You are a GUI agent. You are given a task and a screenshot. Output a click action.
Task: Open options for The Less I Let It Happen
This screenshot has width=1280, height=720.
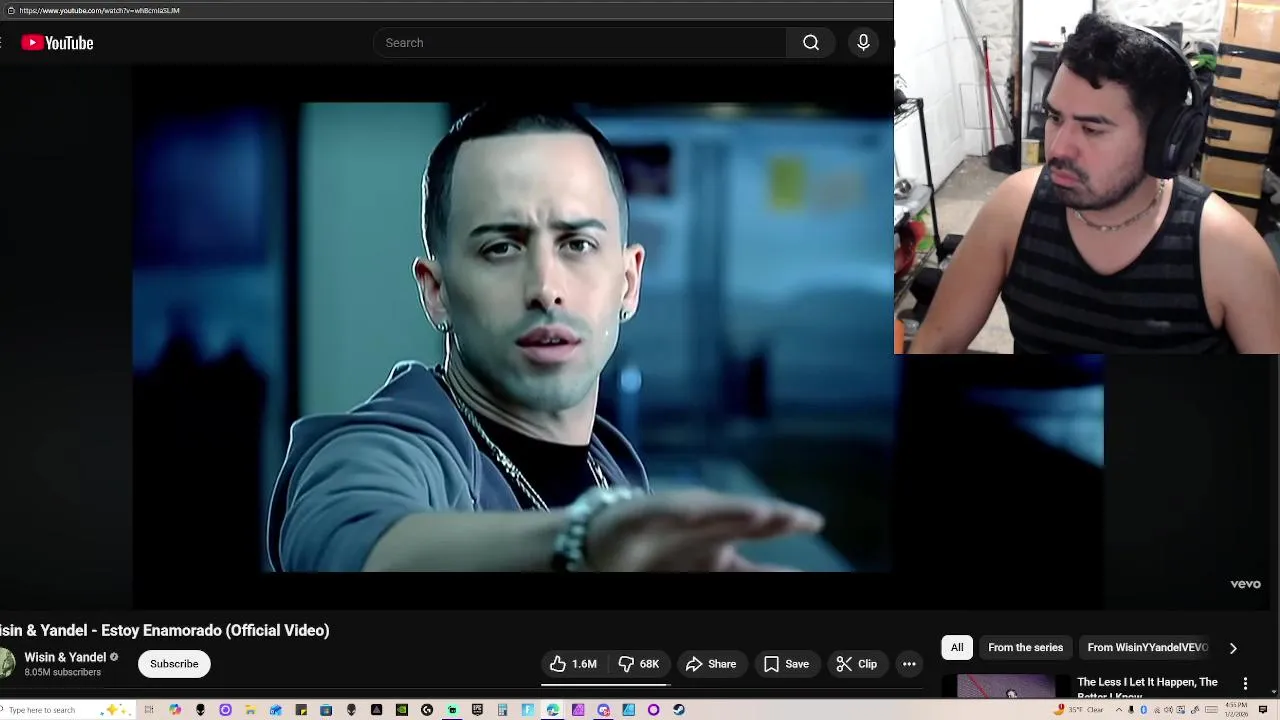tap(1245, 684)
